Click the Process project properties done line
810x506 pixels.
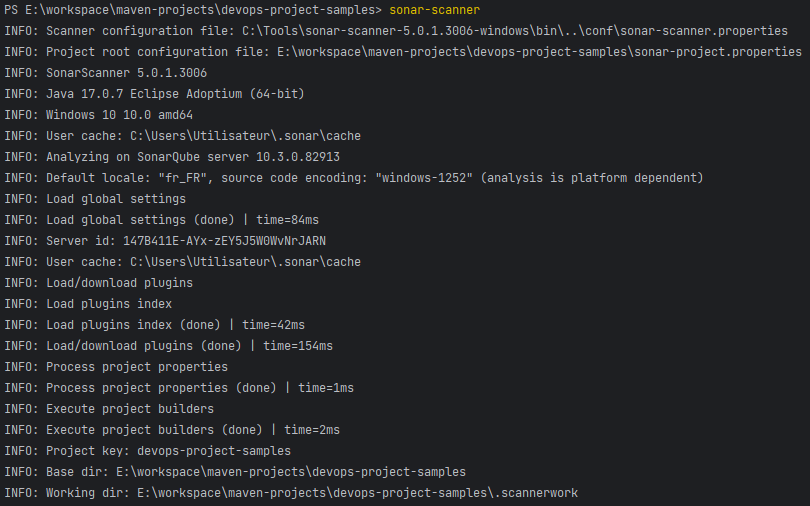tap(179, 388)
